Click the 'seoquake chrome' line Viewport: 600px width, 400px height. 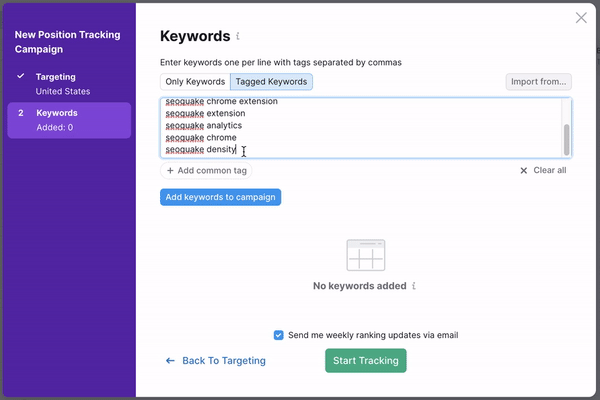(x=201, y=137)
